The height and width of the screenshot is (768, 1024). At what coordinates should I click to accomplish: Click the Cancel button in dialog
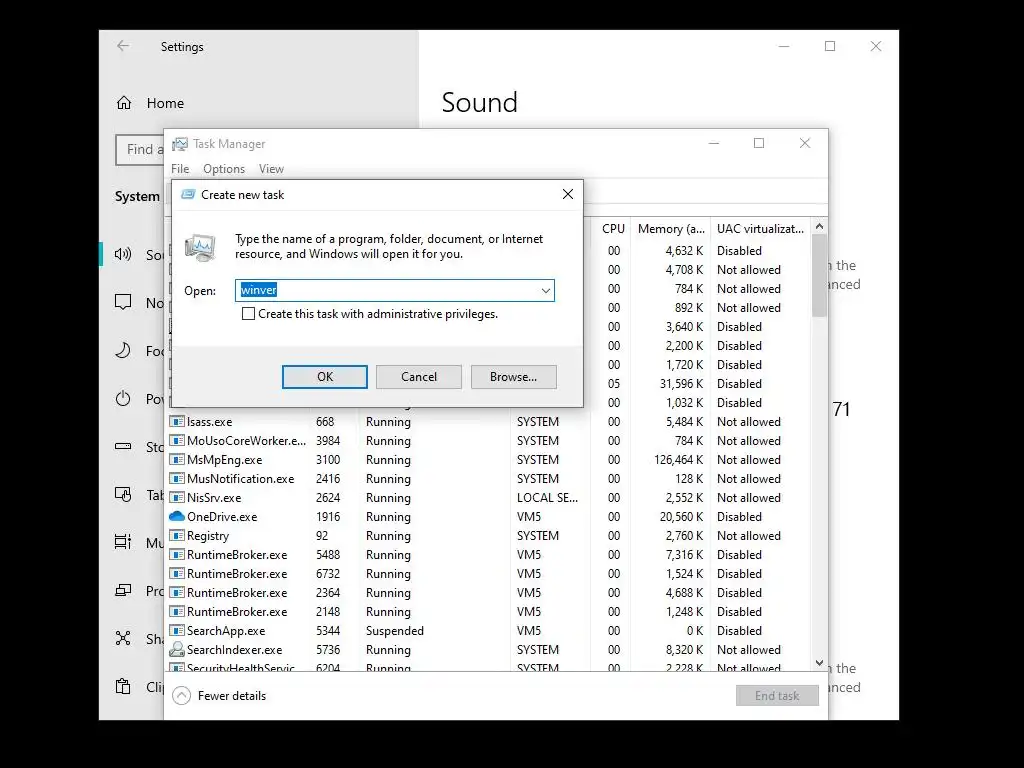click(419, 377)
